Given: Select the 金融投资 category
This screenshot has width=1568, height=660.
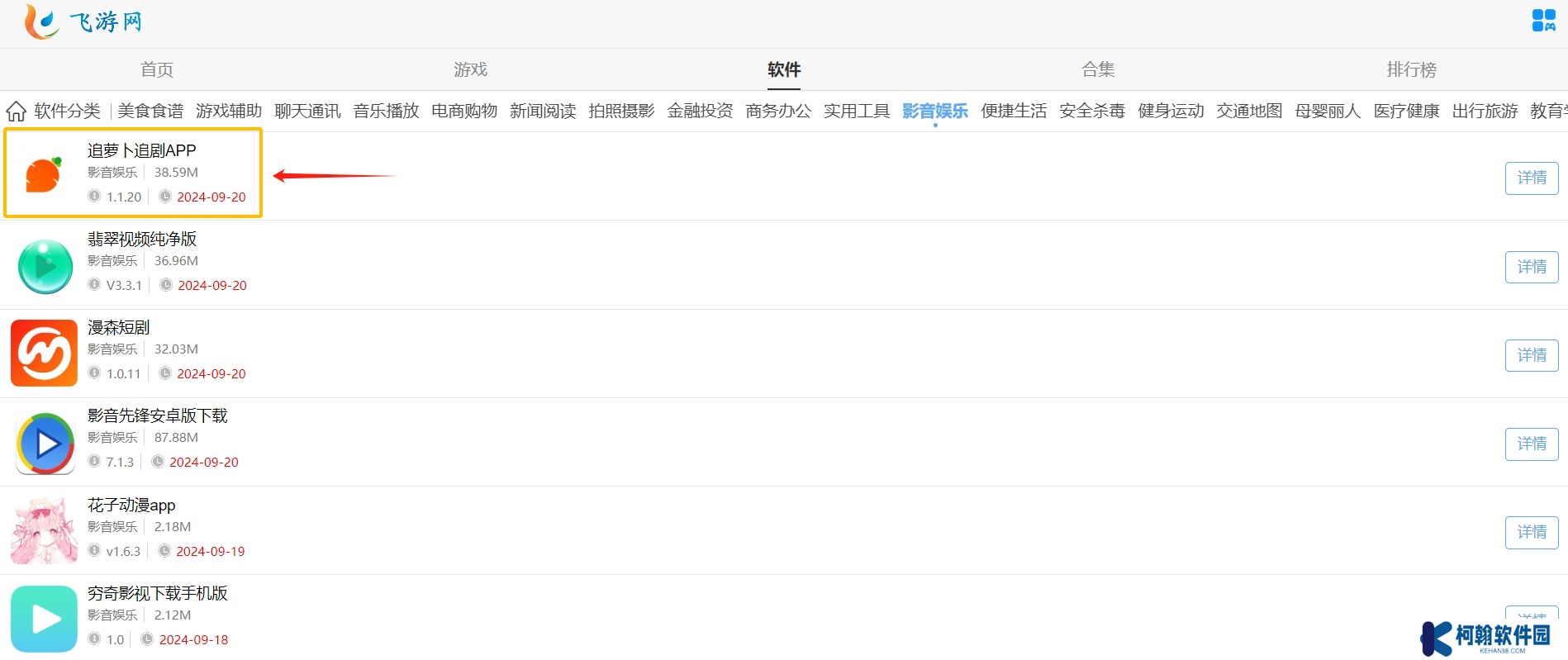Looking at the screenshot, I should click(700, 111).
